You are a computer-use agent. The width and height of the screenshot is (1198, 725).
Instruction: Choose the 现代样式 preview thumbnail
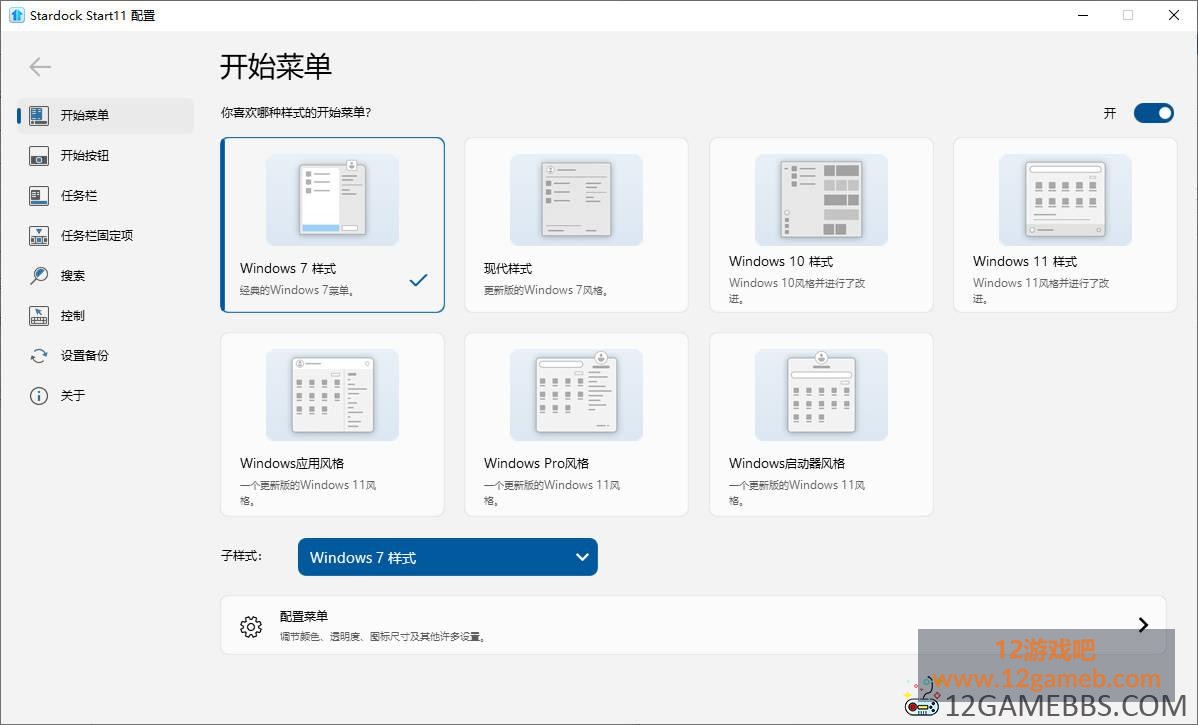coord(576,199)
